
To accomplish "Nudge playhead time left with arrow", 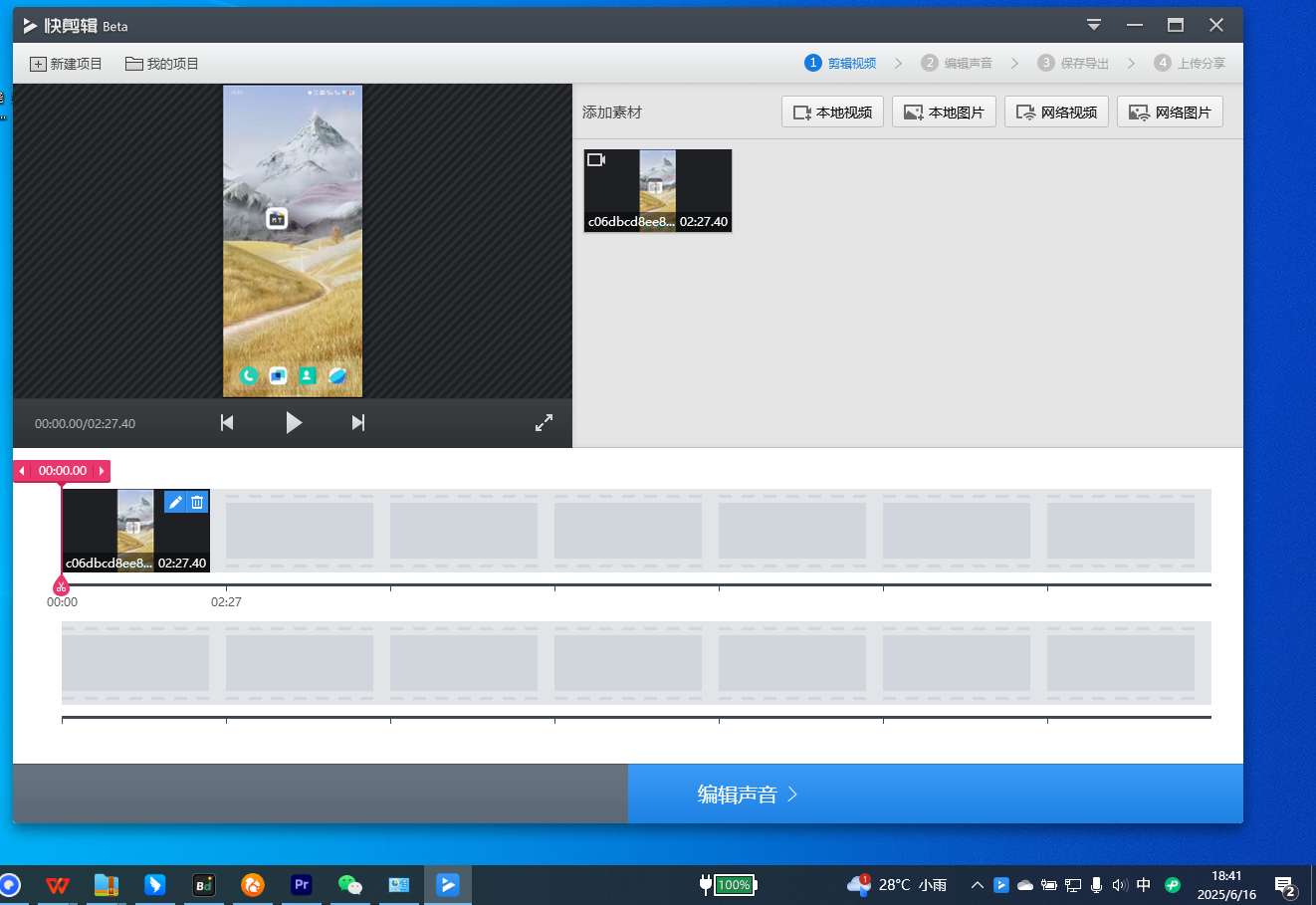I will (22, 471).
